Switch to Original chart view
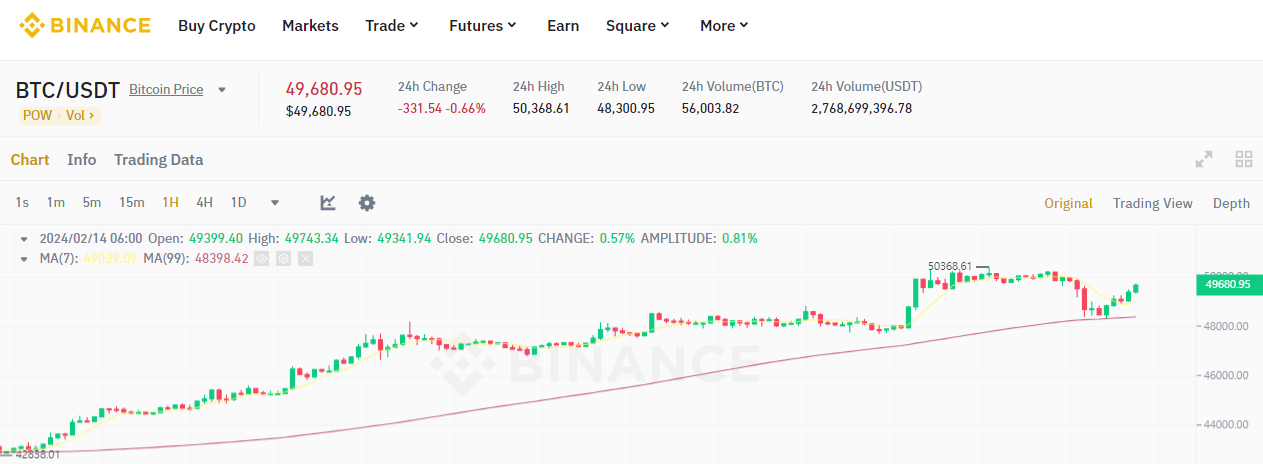1263x464 pixels. [x=1068, y=203]
